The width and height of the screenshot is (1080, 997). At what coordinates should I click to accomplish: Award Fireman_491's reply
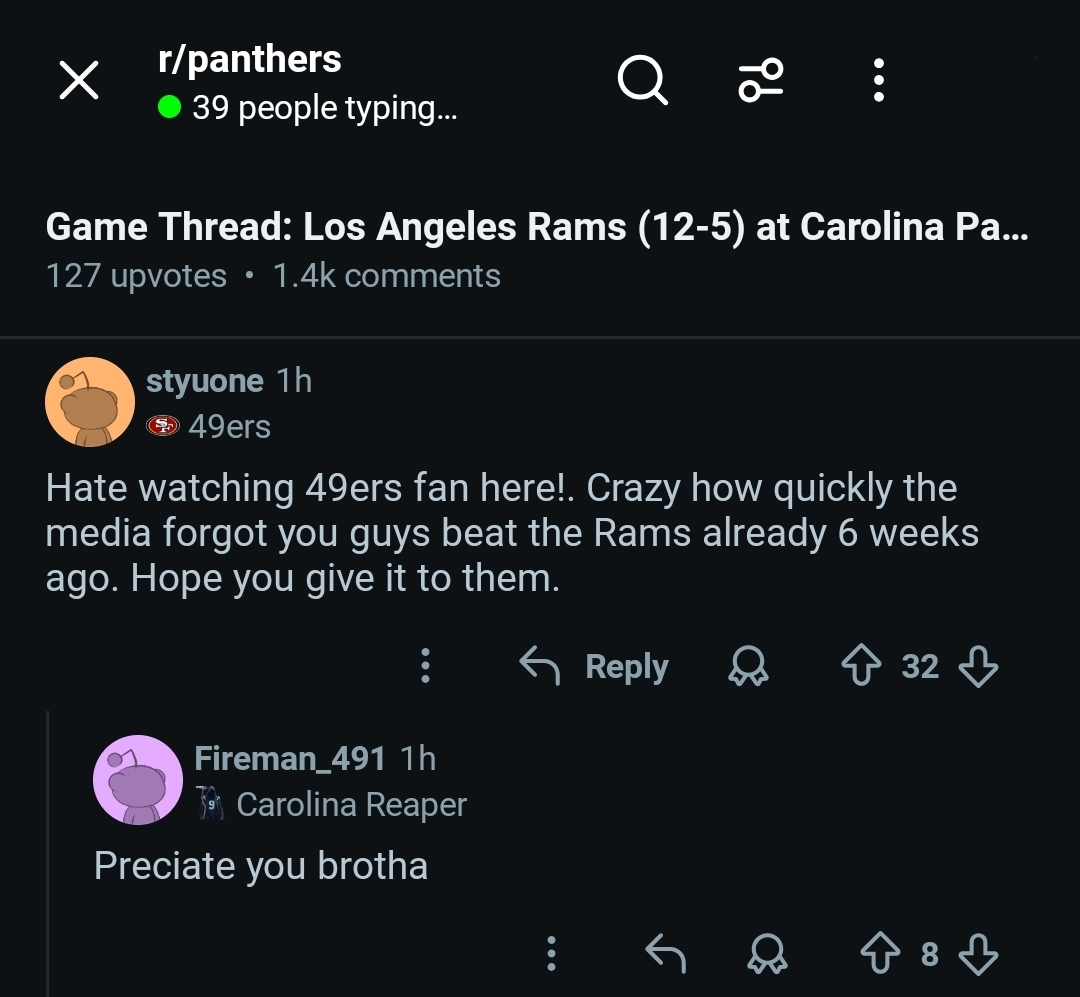coord(767,954)
